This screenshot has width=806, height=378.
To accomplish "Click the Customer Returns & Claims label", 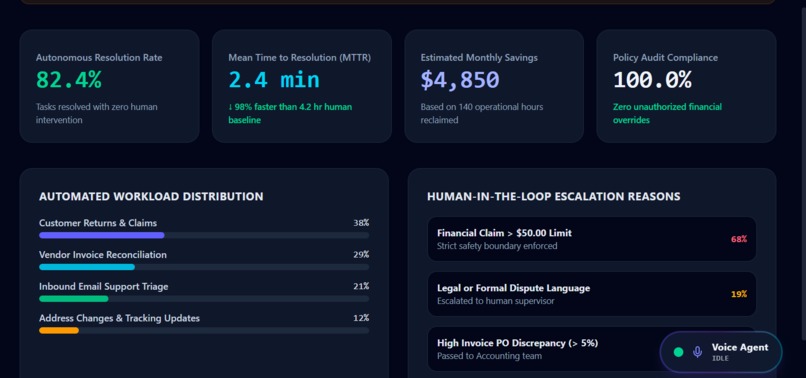I will point(98,223).
